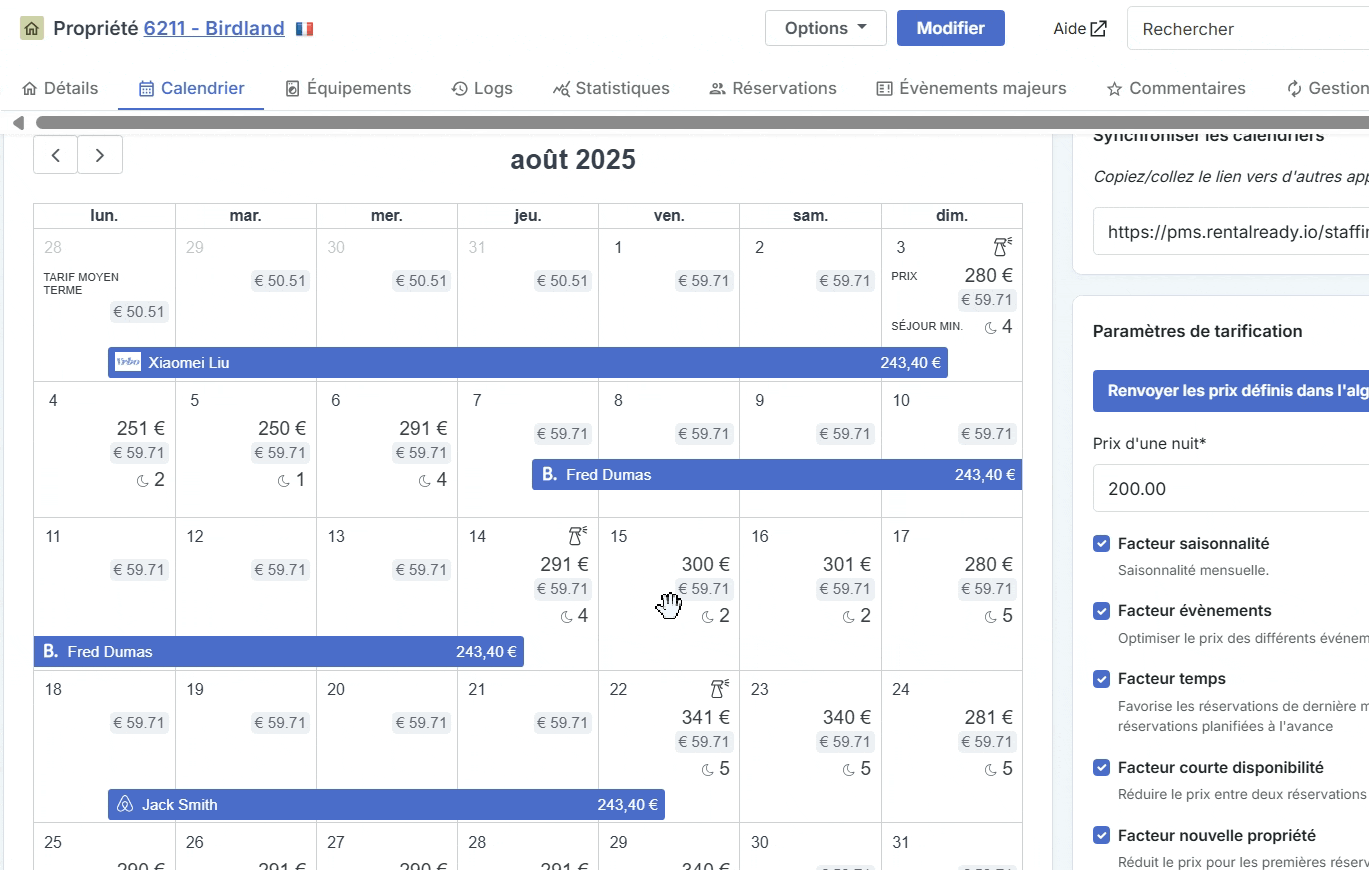Open the Xiaomei Liu reservation bar
Image resolution: width=1369 pixels, height=870 pixels.
(x=528, y=362)
